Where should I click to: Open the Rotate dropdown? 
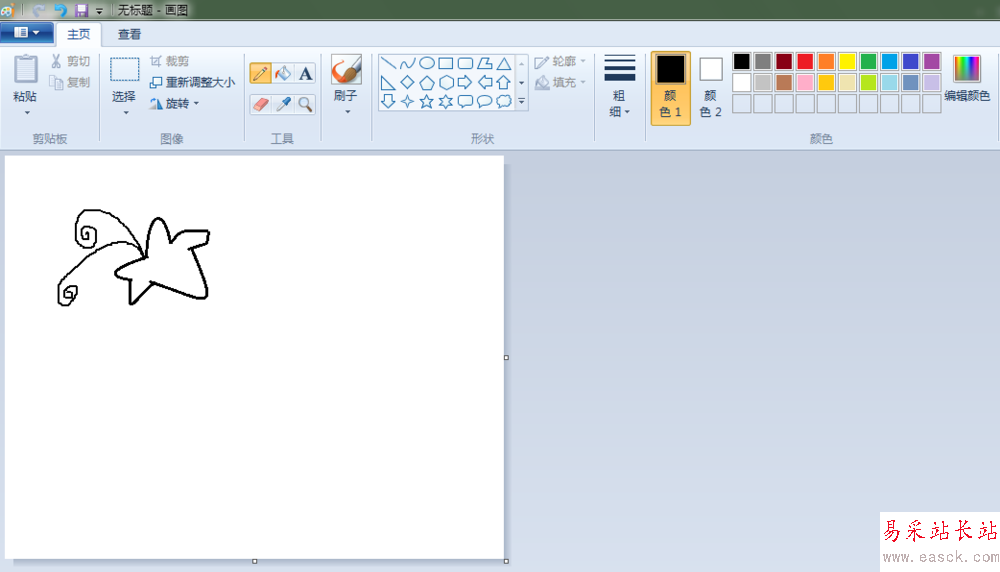[174, 103]
